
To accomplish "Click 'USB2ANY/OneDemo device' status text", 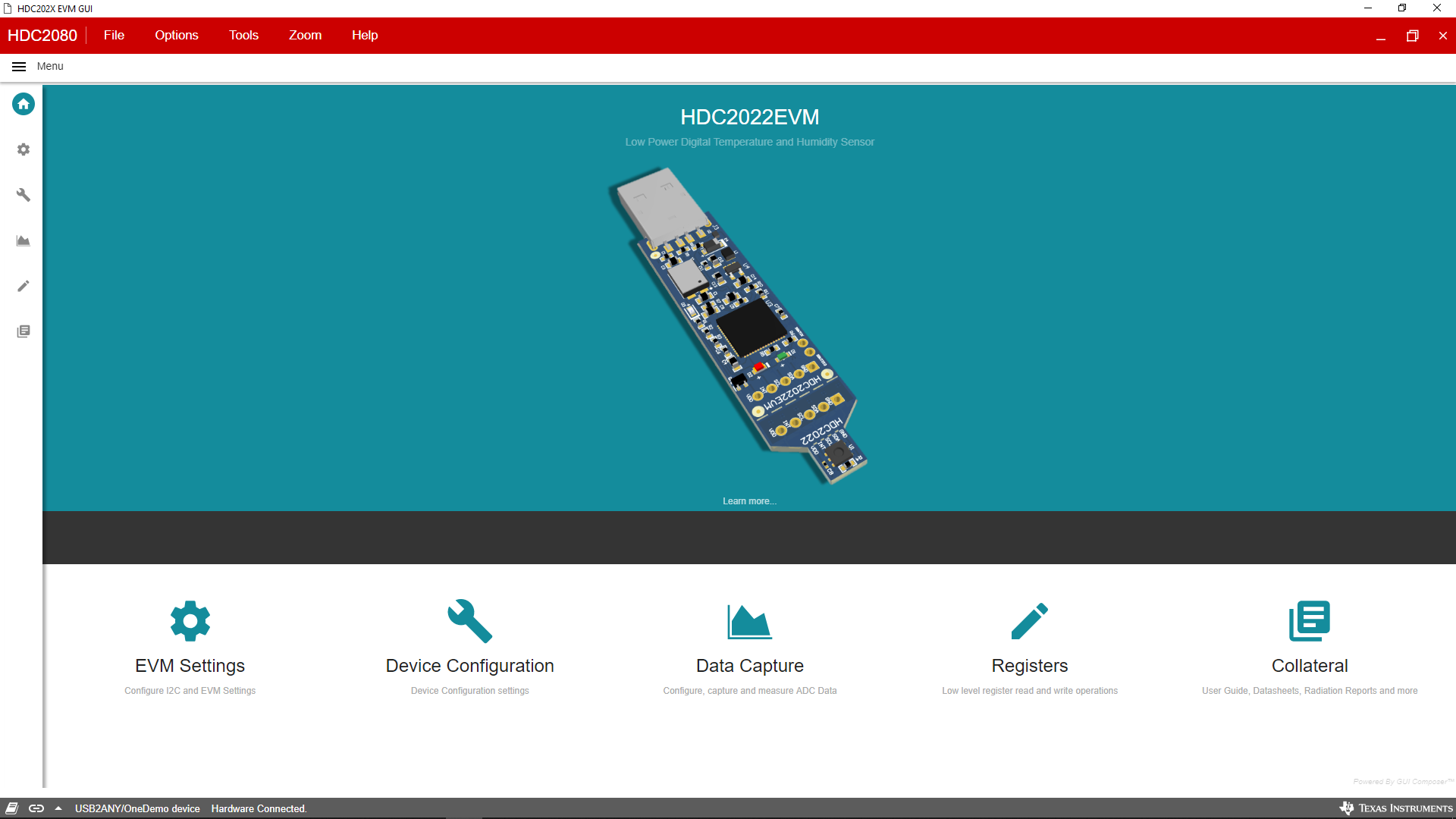I will [137, 809].
